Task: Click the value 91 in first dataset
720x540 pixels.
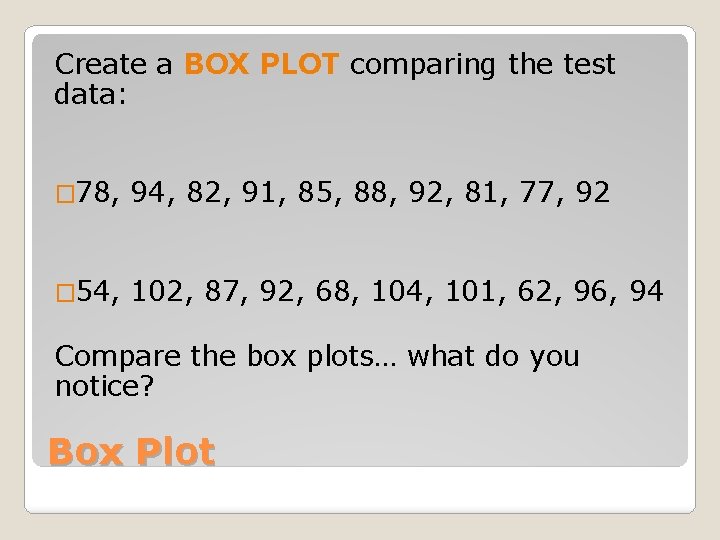Action: coord(259,192)
